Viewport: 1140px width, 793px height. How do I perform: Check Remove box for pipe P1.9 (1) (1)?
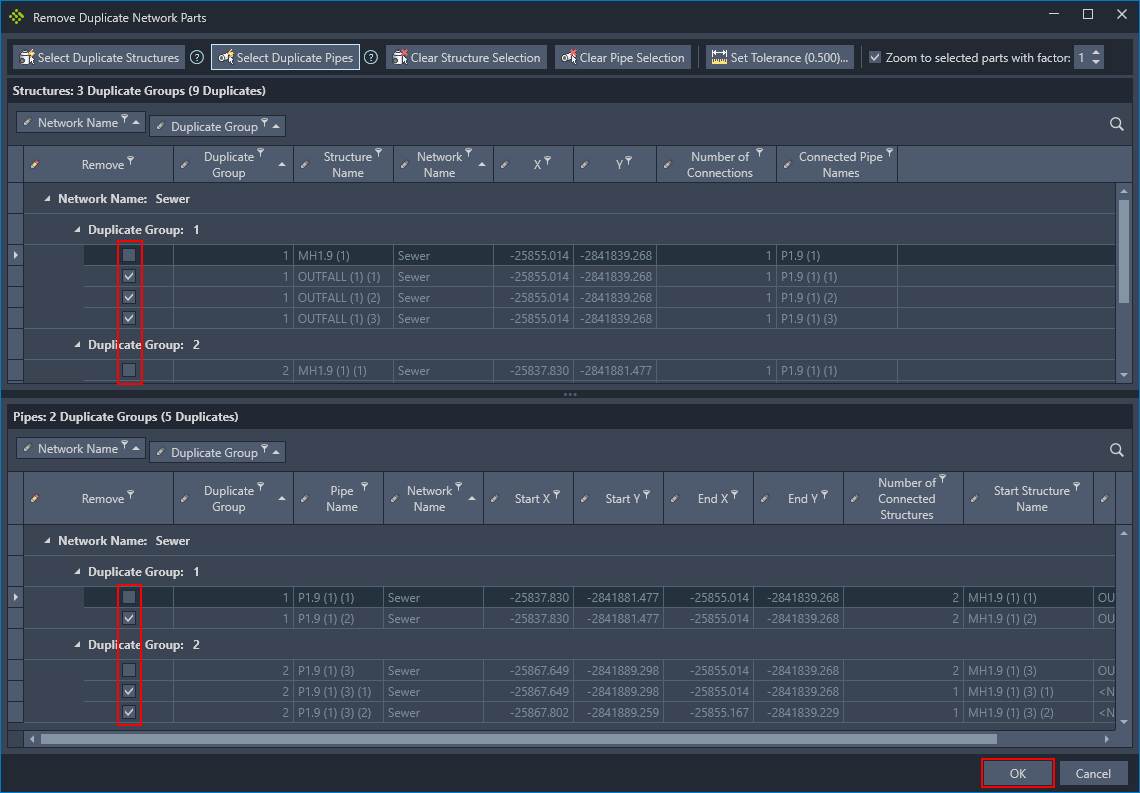[x=129, y=597]
